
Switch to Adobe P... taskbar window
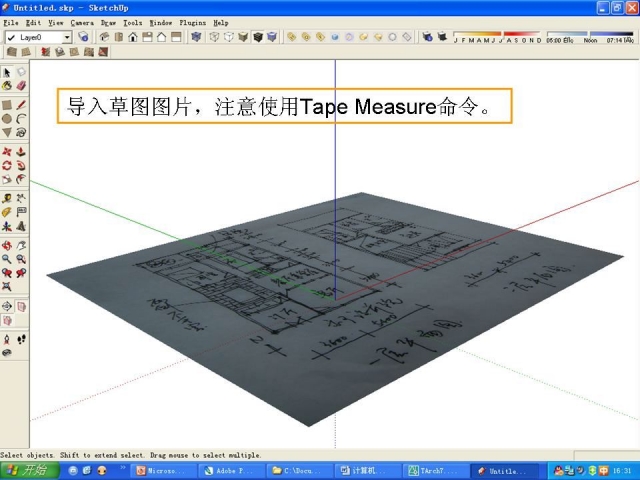coord(231,471)
